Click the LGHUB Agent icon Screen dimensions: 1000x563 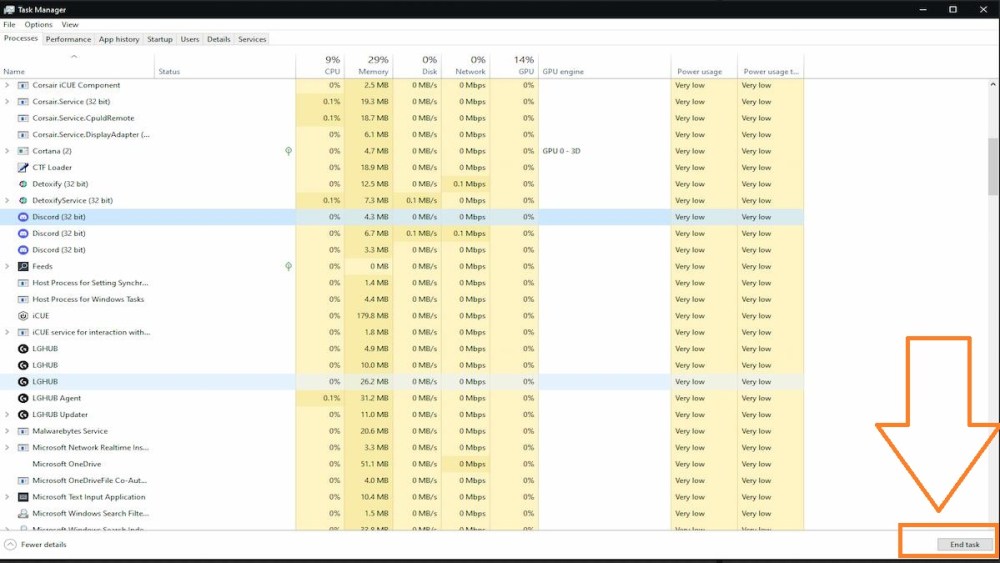pos(23,398)
